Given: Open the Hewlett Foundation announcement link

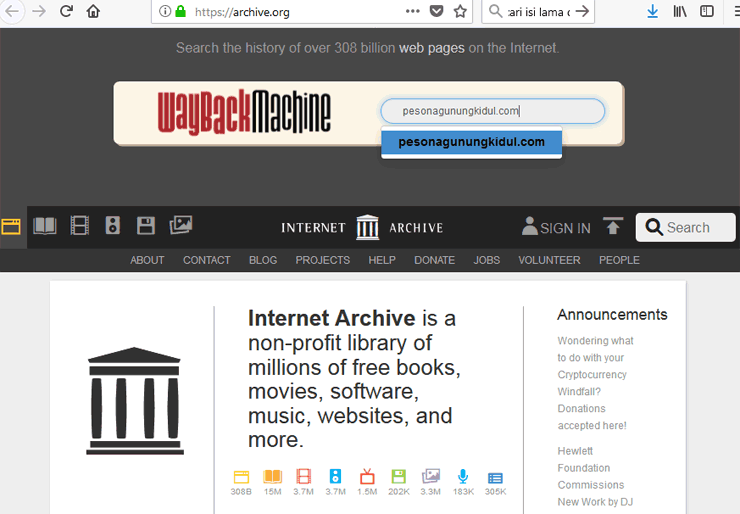Looking at the screenshot, I should pyautogui.click(x=595, y=476).
